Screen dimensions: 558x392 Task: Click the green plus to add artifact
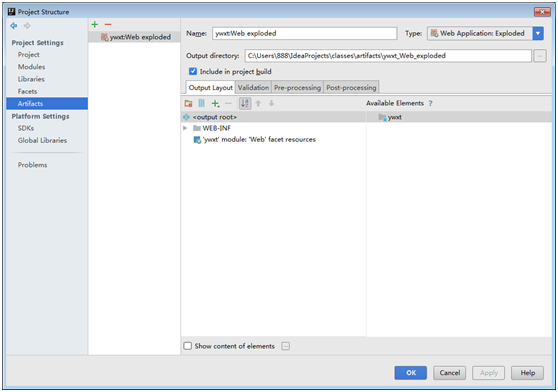95,25
